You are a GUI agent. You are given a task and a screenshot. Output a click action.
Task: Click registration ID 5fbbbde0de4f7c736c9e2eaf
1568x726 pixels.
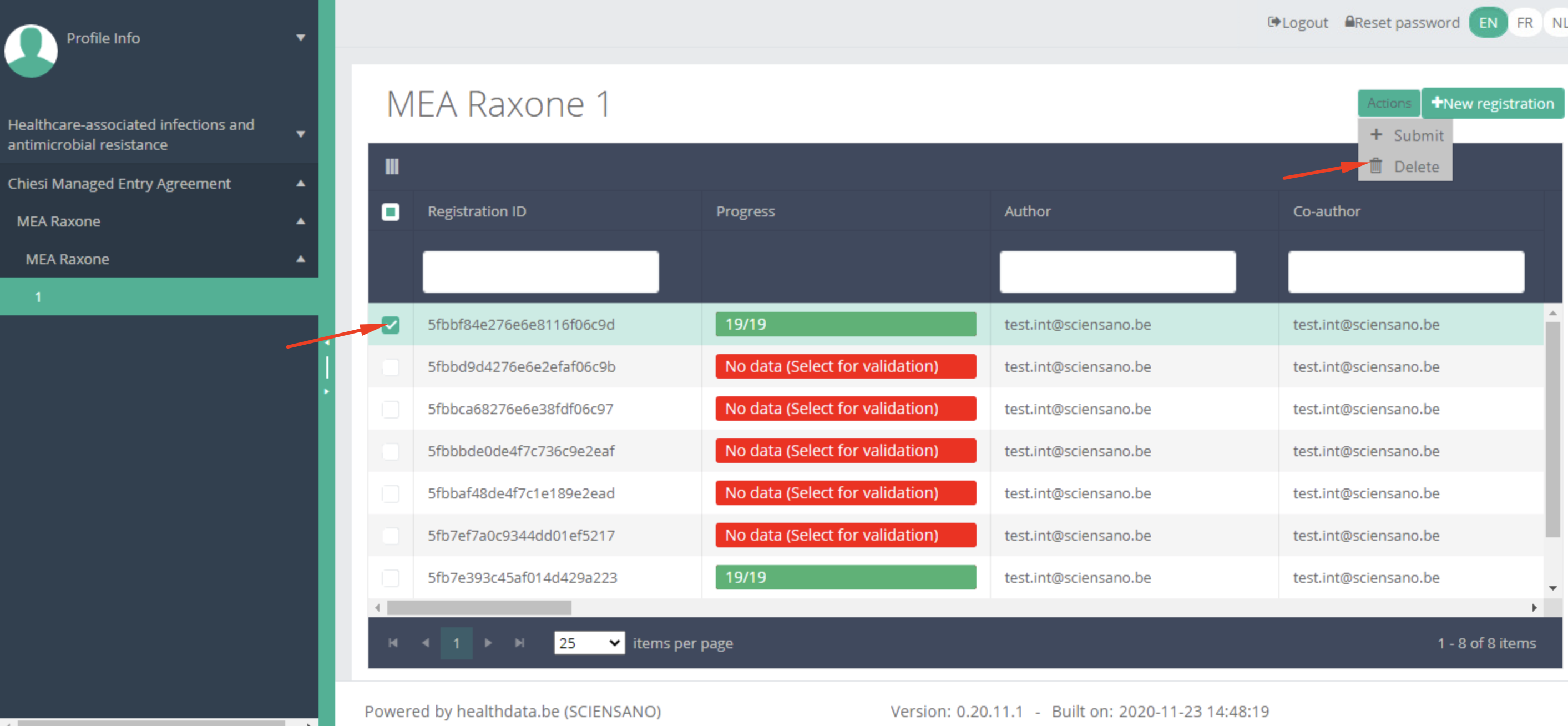pos(520,451)
